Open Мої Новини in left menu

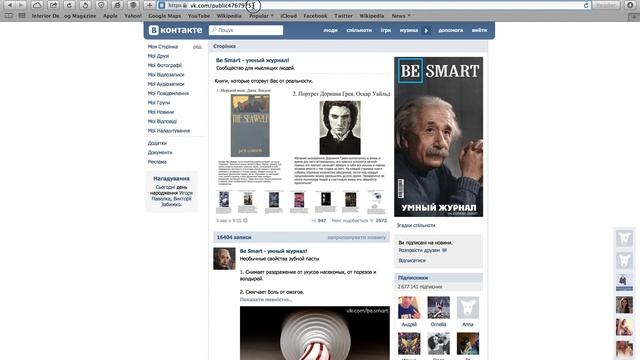pos(161,112)
